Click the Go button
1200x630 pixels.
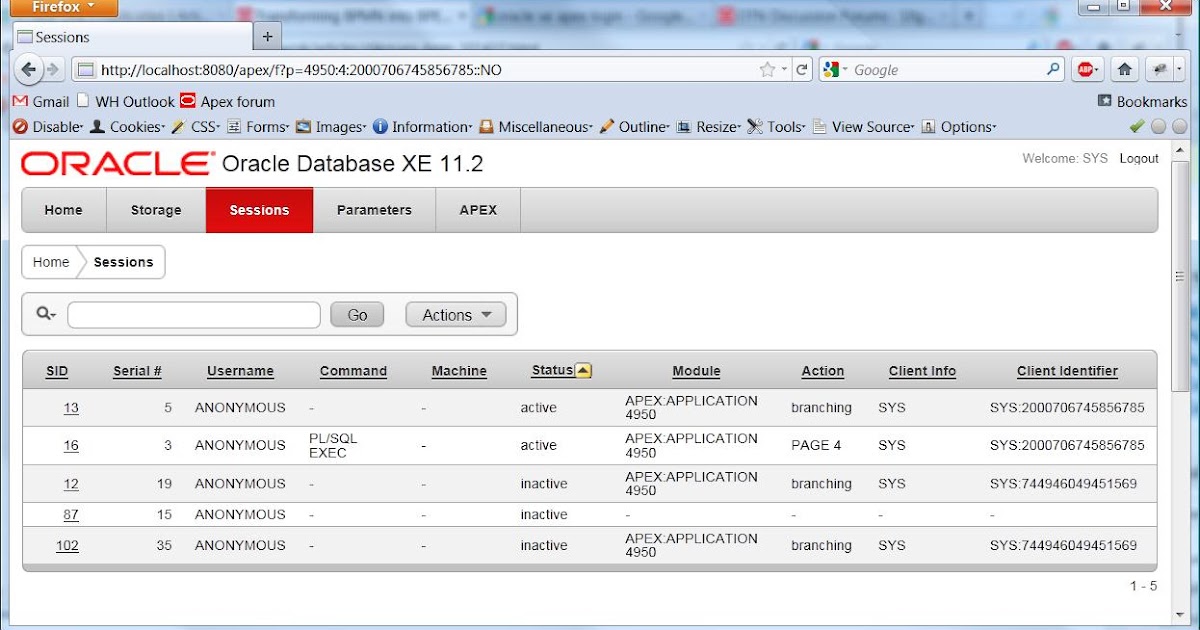[x=357, y=315]
